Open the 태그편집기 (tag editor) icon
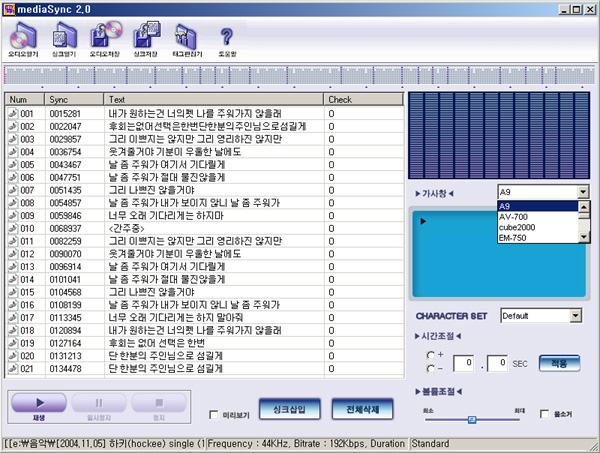The height and width of the screenshot is (453, 600). tap(185, 36)
